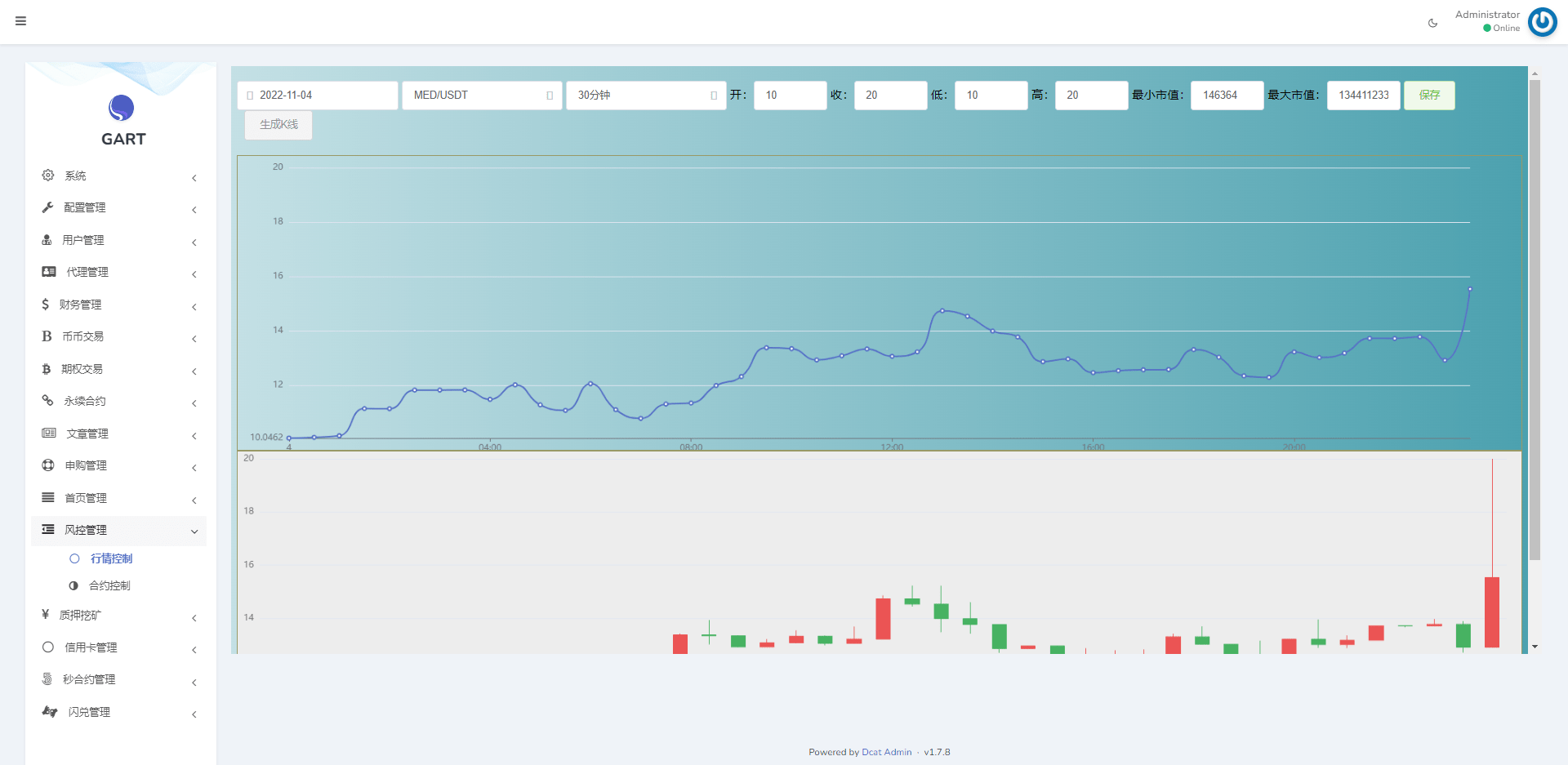
Task: Click the link icon beside 永续合约
Action: tap(47, 401)
